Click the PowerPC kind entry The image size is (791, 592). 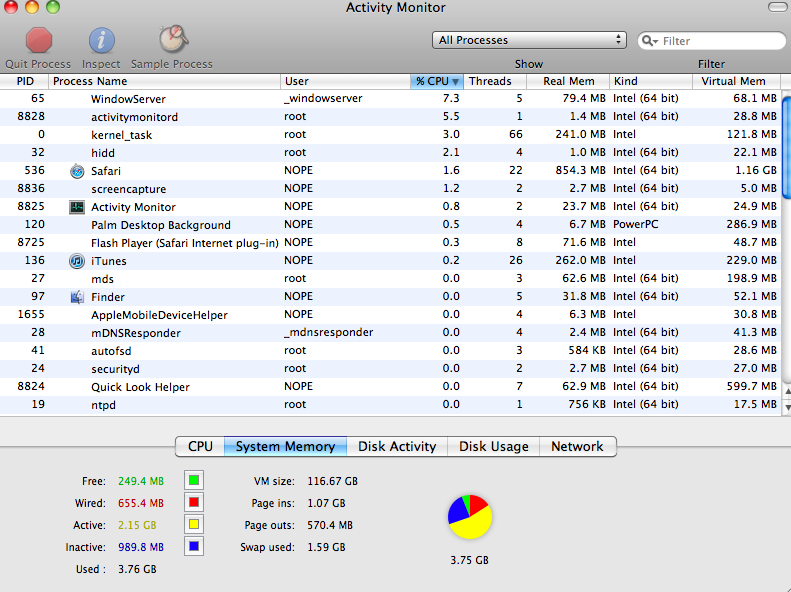tap(636, 224)
